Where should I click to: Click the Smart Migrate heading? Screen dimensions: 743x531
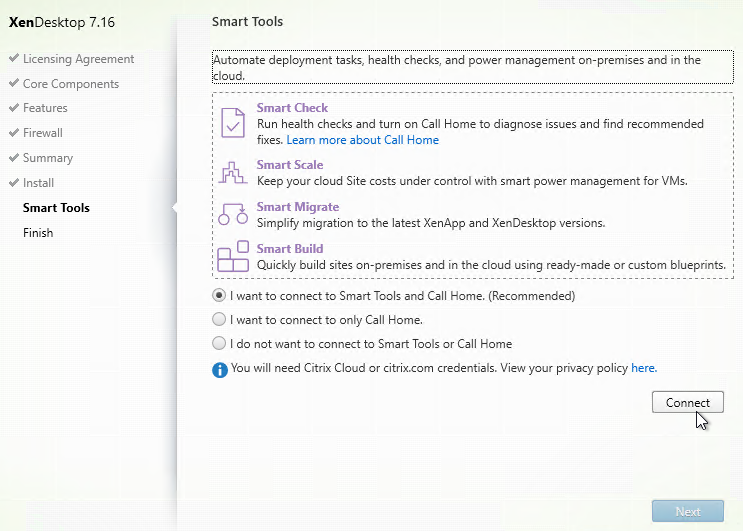coord(298,207)
